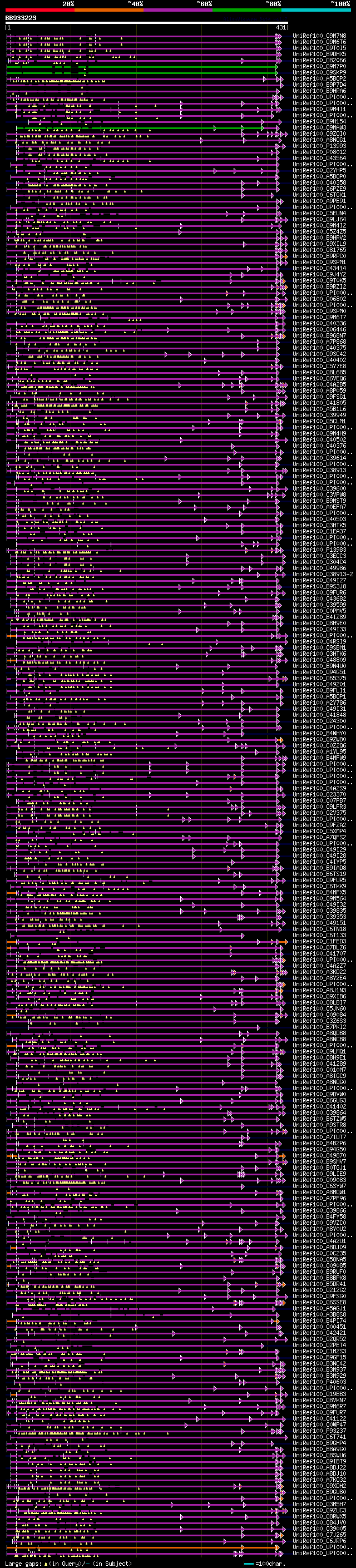The height and width of the screenshot is (1568, 356).
Task: Click label UniRef100_Q9M4I2
Action: [x=319, y=225]
